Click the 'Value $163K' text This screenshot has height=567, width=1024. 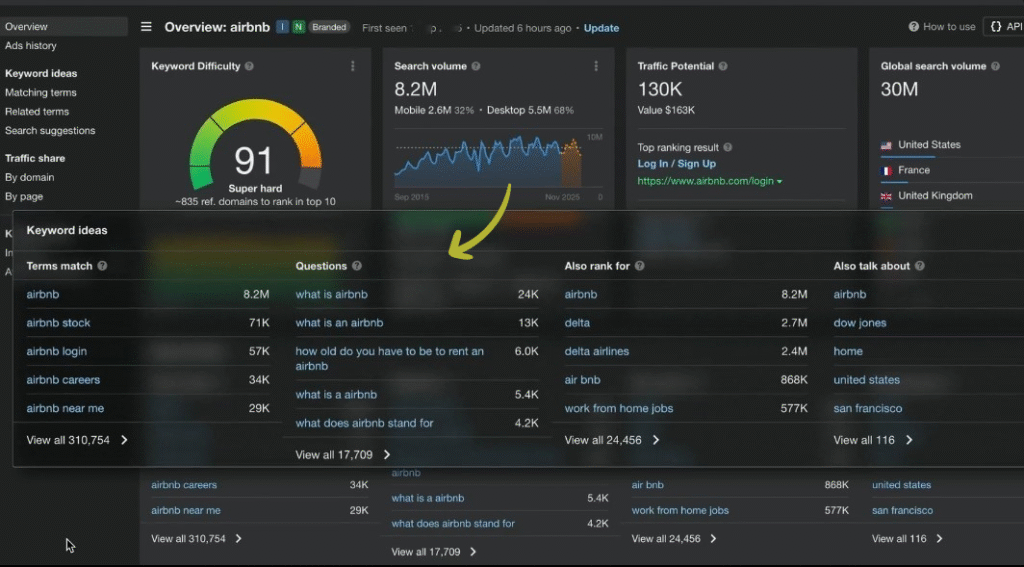pos(665,110)
